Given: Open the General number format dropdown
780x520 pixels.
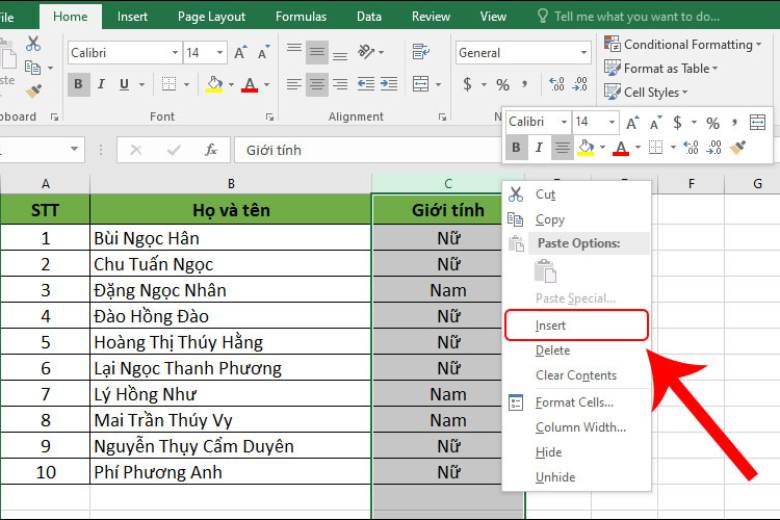Looking at the screenshot, I should [x=584, y=53].
